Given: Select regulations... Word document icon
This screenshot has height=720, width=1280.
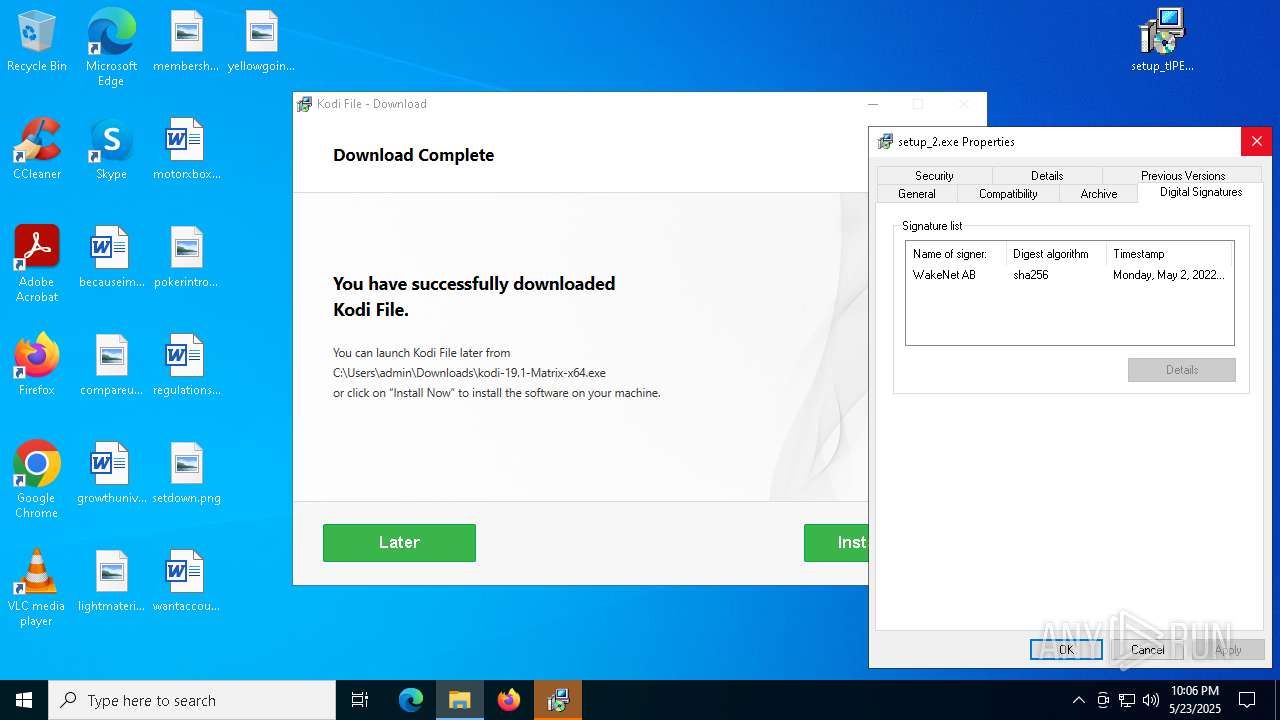Looking at the screenshot, I should pyautogui.click(x=186, y=366).
